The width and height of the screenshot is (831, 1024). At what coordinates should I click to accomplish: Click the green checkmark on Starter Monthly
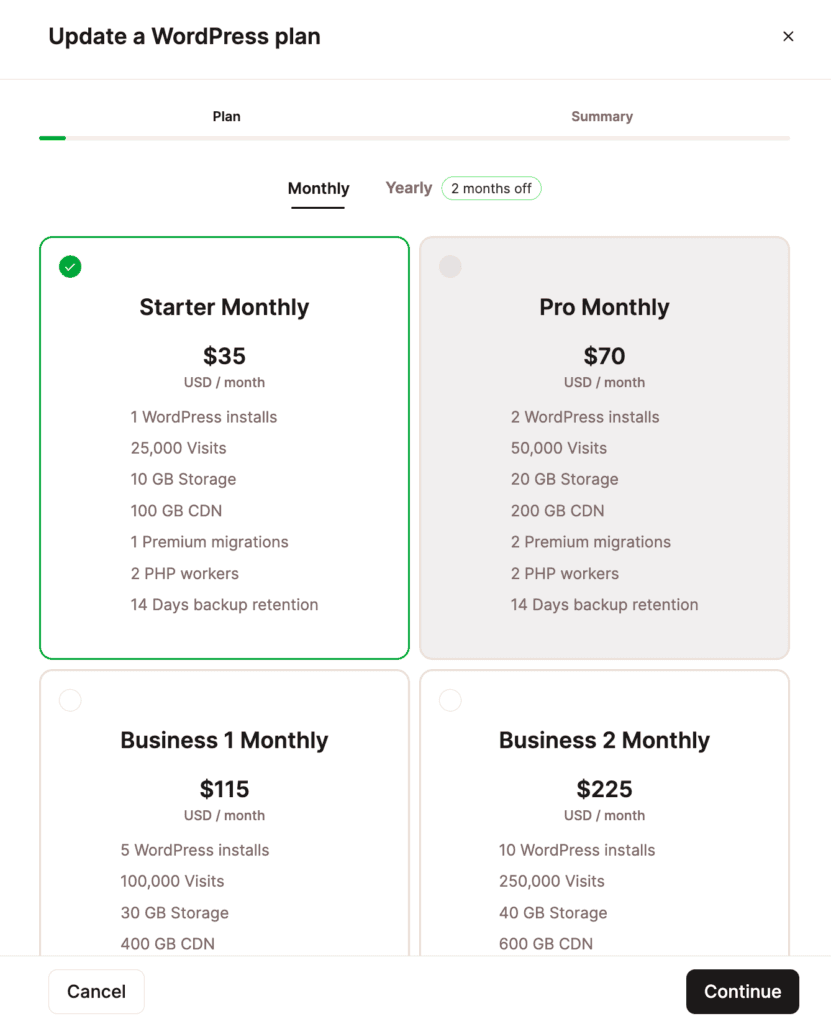[70, 267]
